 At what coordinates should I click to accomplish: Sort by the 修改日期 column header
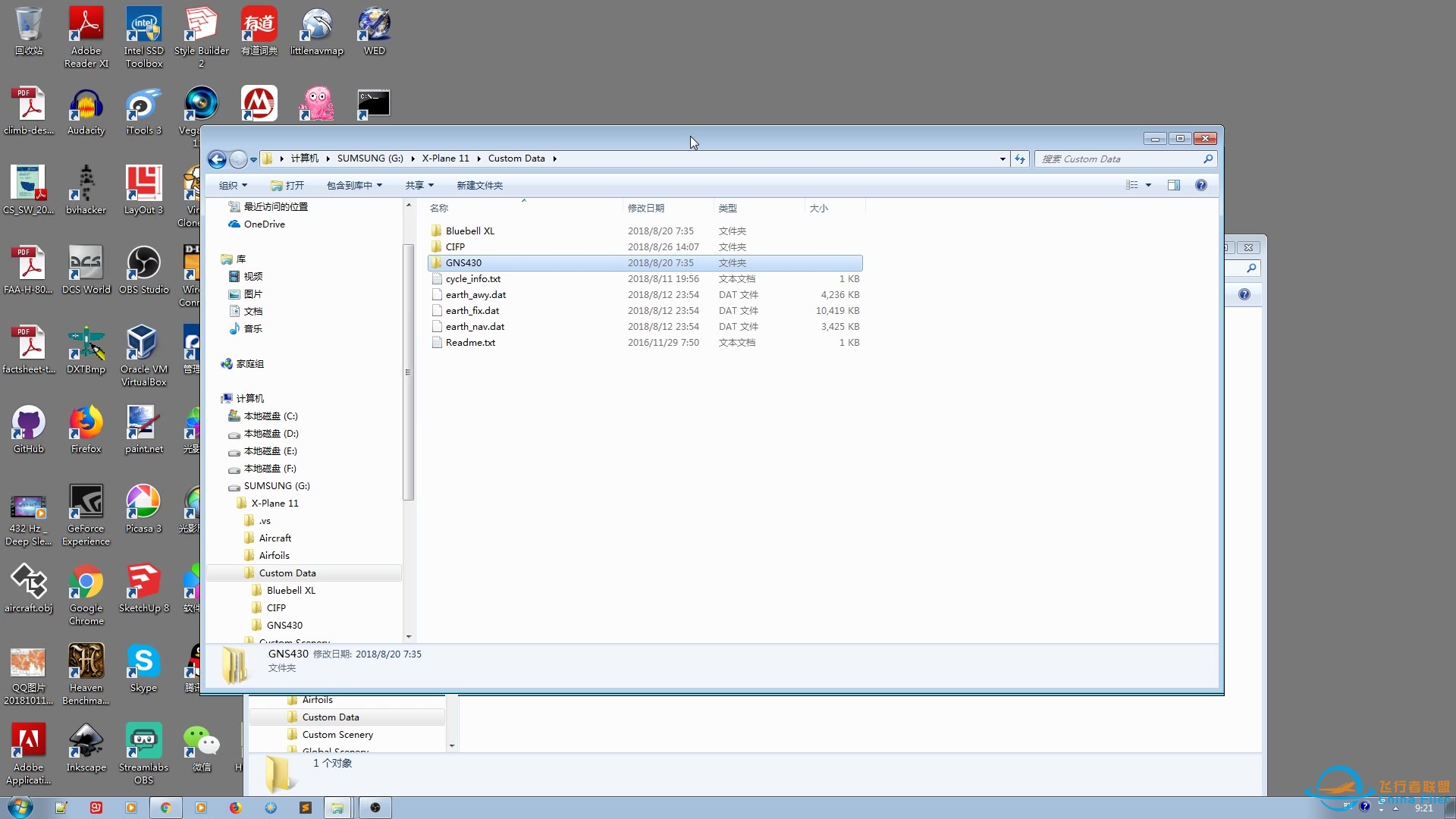(x=667, y=208)
